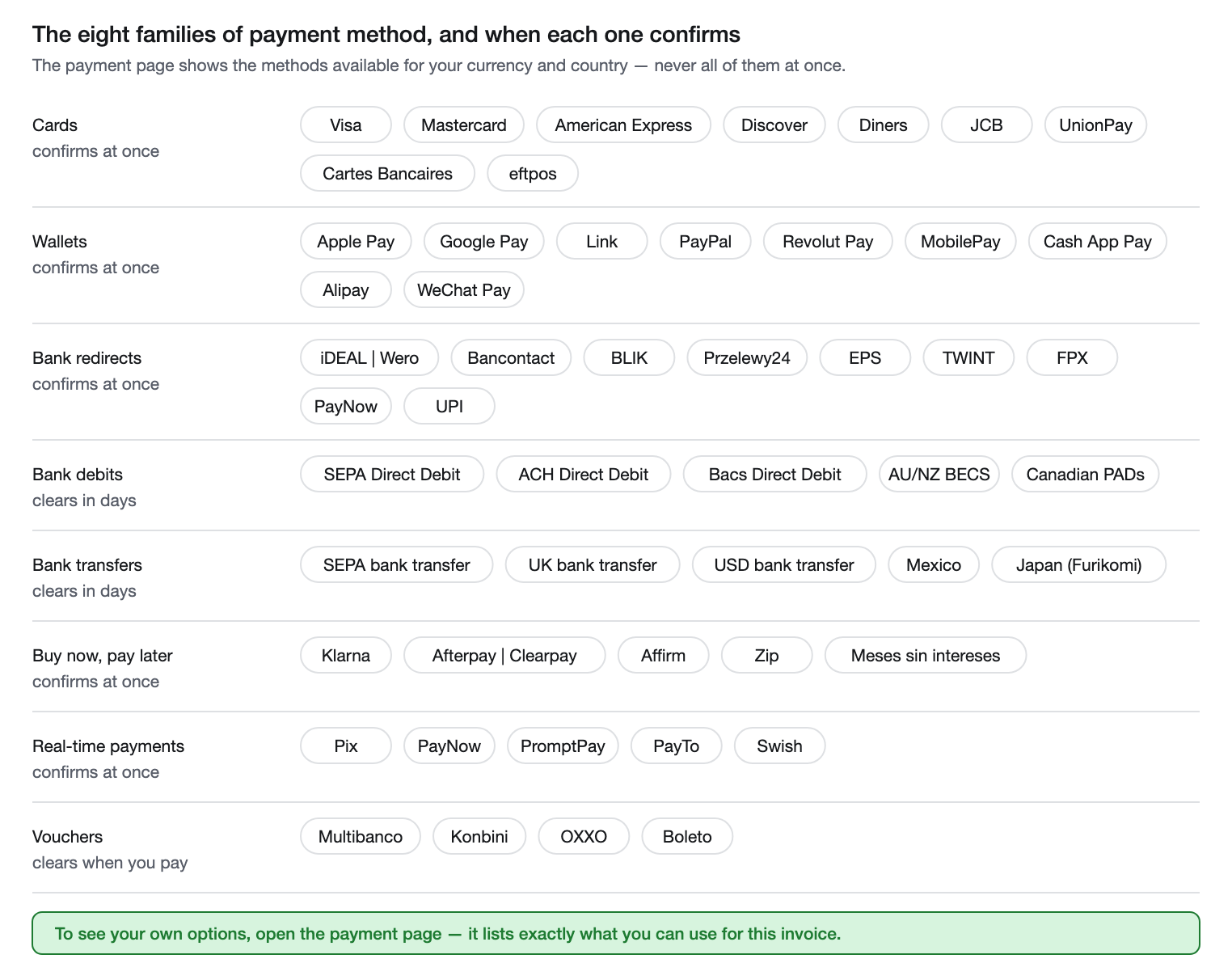Select the Cash App Pay pill
Image resolution: width=1232 pixels, height=980 pixels.
(1098, 241)
